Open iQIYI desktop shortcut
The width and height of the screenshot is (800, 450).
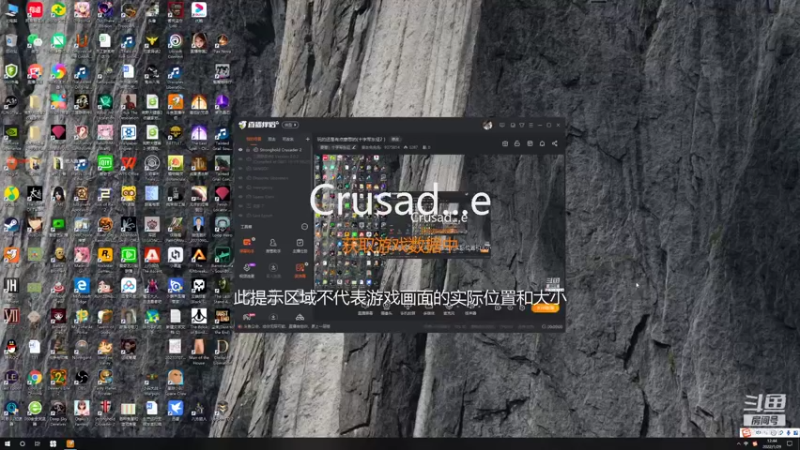tap(105, 163)
